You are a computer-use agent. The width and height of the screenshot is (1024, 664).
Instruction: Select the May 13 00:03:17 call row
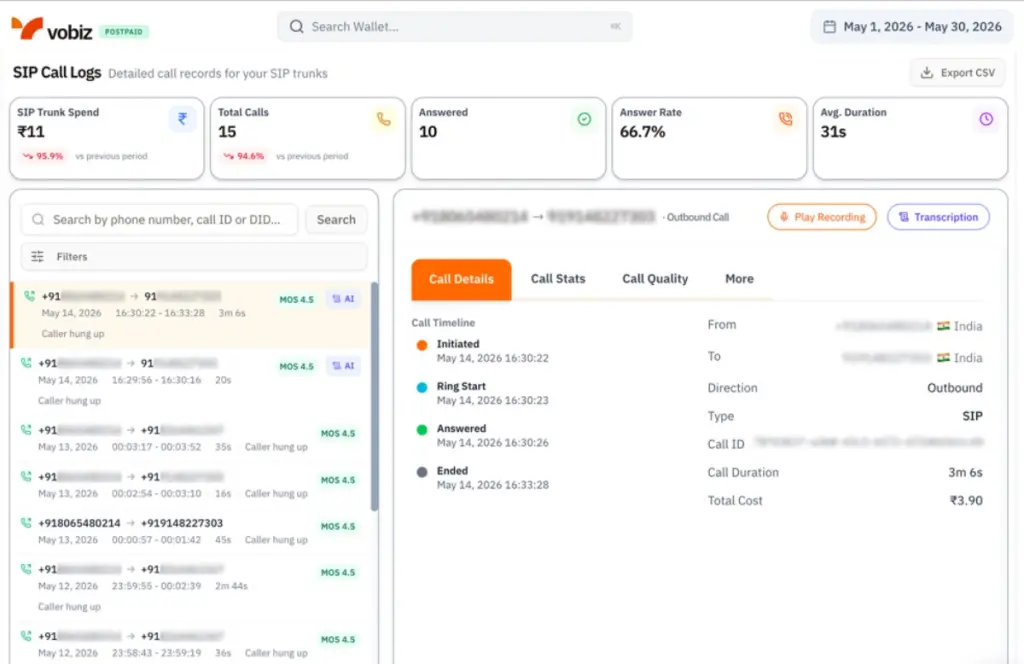(x=191, y=439)
